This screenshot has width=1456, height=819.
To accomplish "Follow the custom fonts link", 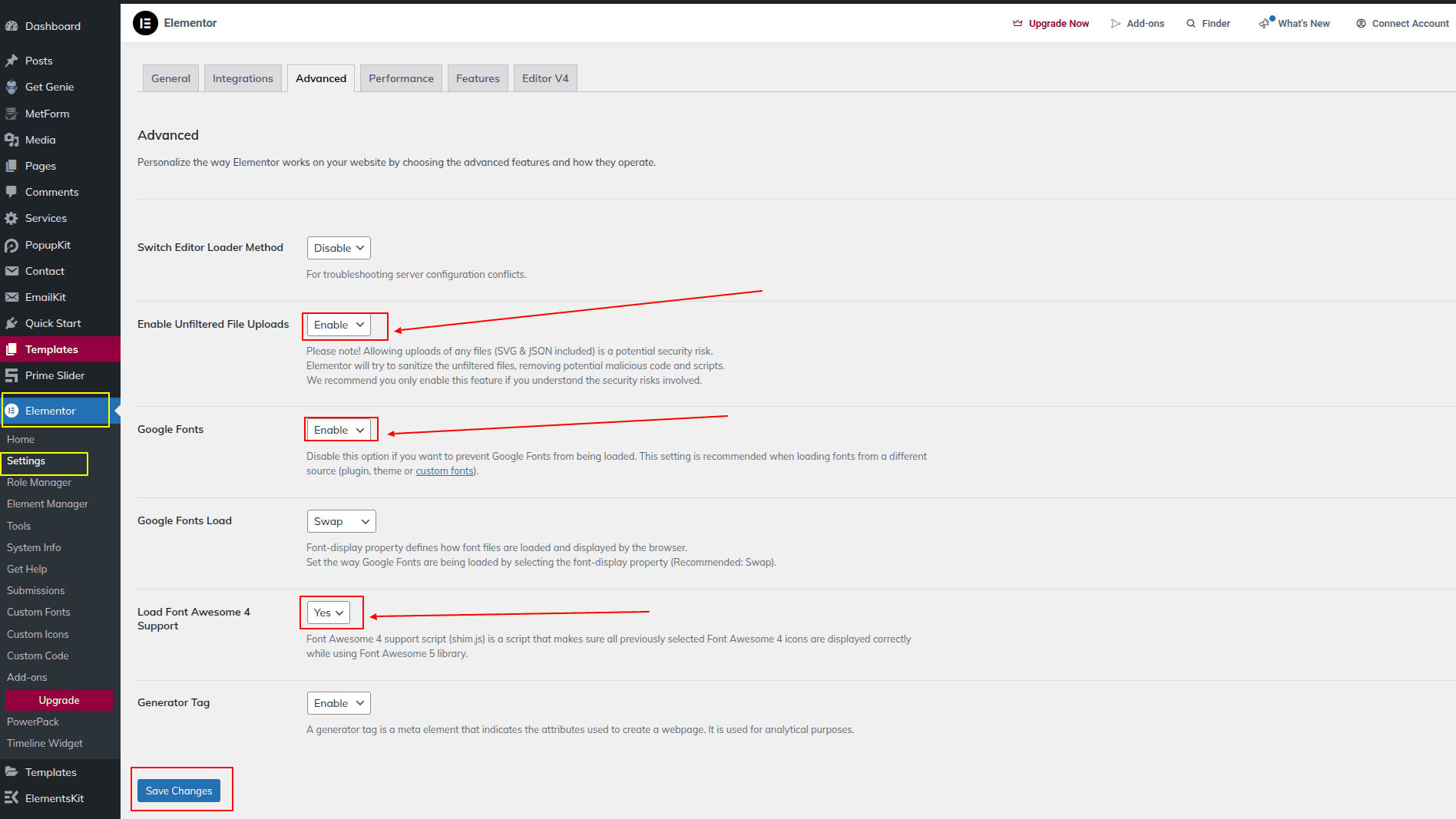I will click(445, 471).
